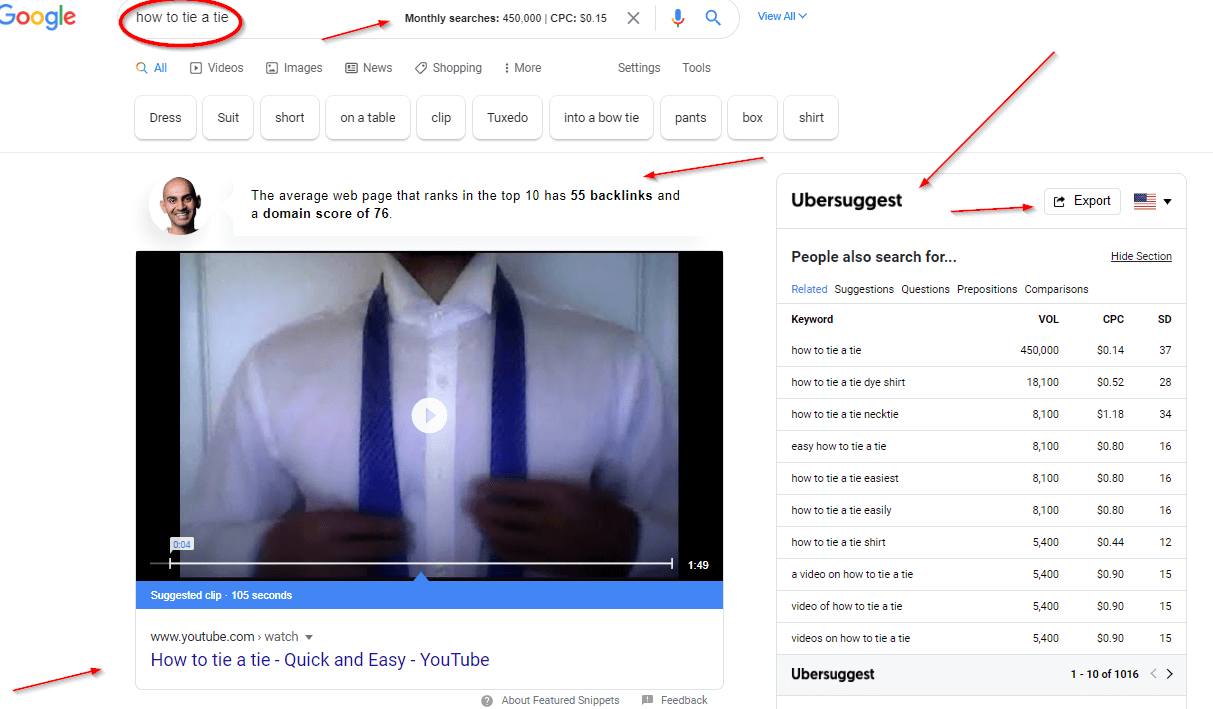
Task: Click keyword 'videos on how to tie a tie'
Action: pyautogui.click(x=851, y=638)
